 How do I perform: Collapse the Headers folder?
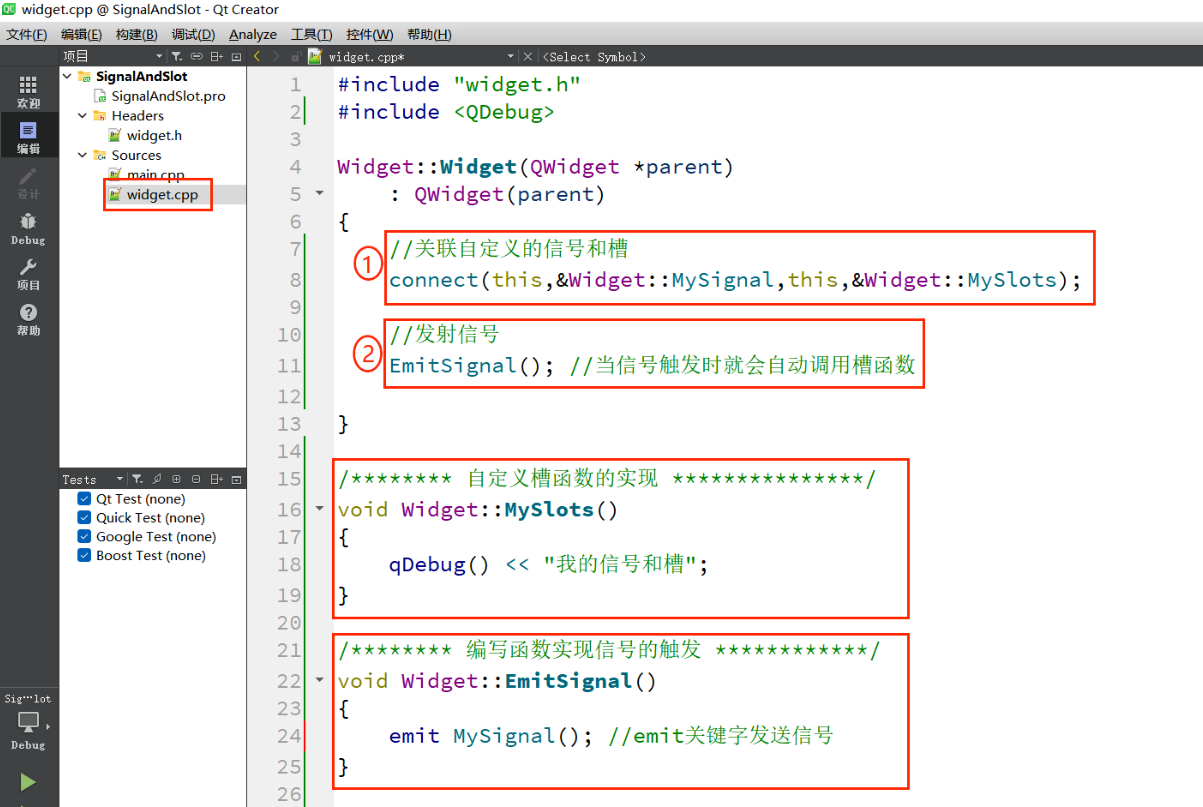pos(83,116)
